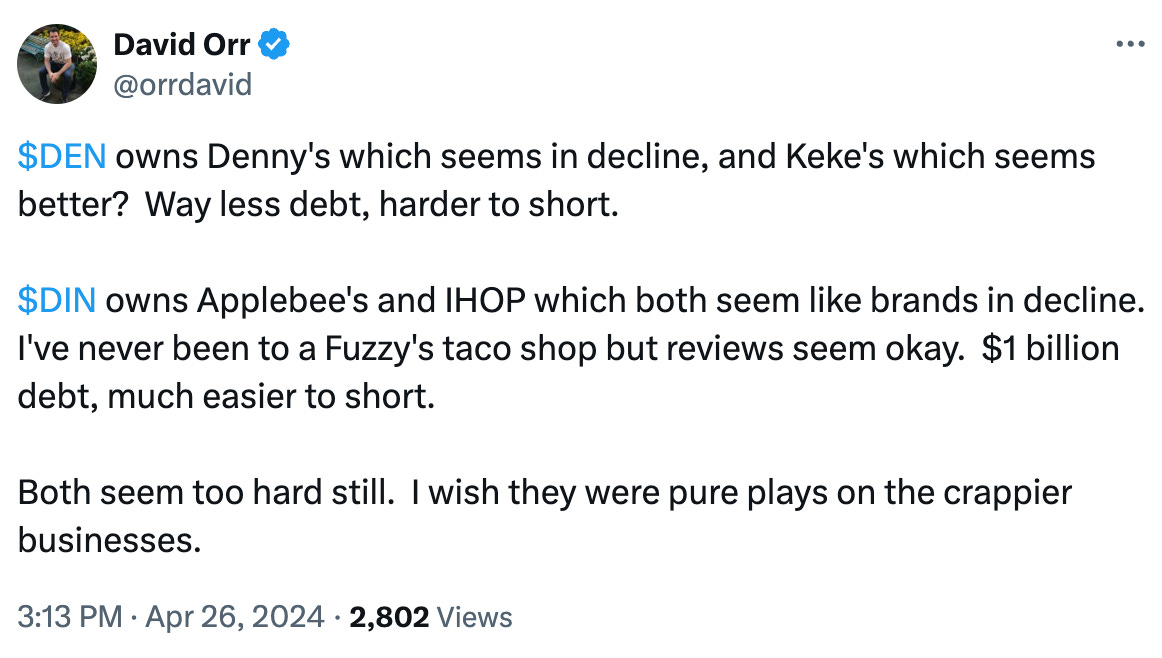Open David Orr's profile picture
Viewport: 1162px width, 658px height.
57,64
